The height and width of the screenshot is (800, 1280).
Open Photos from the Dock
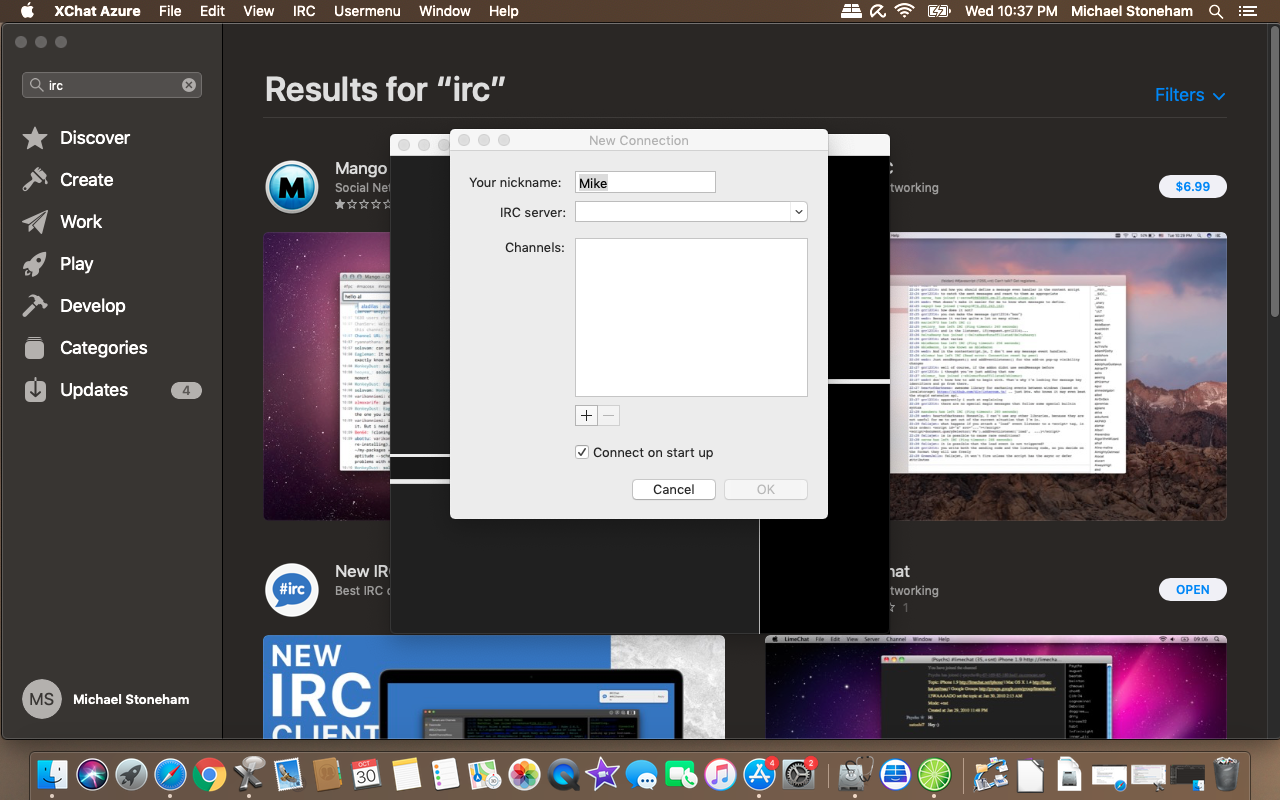524,774
